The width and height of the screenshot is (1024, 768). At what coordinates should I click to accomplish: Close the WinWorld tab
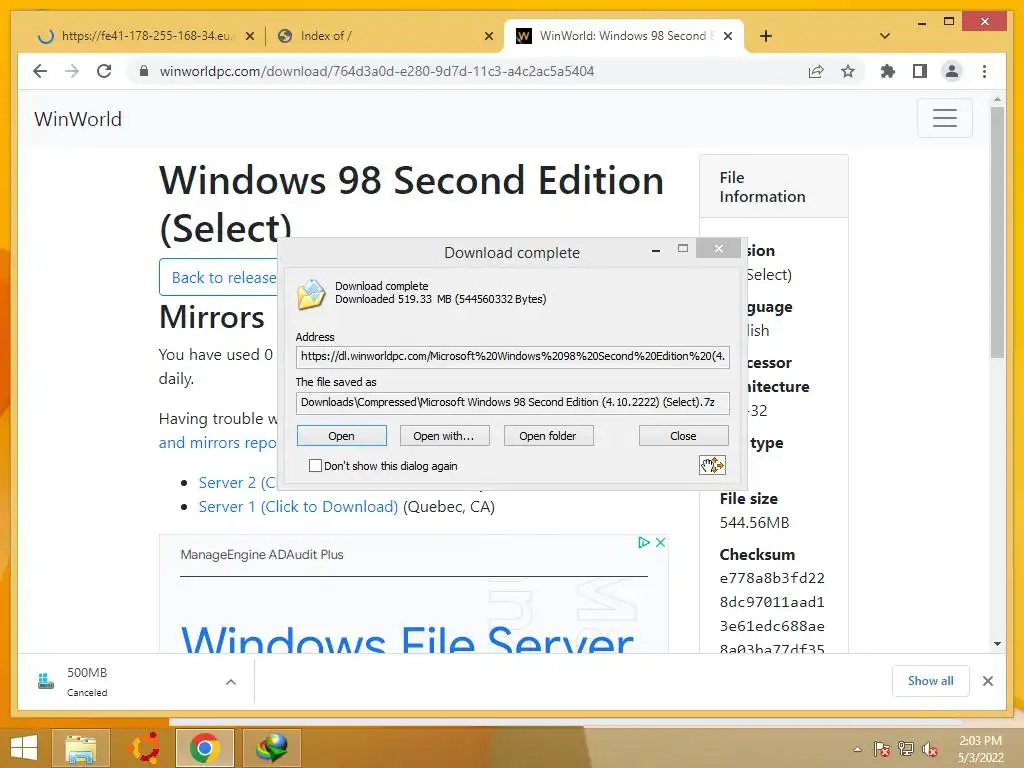(x=728, y=36)
